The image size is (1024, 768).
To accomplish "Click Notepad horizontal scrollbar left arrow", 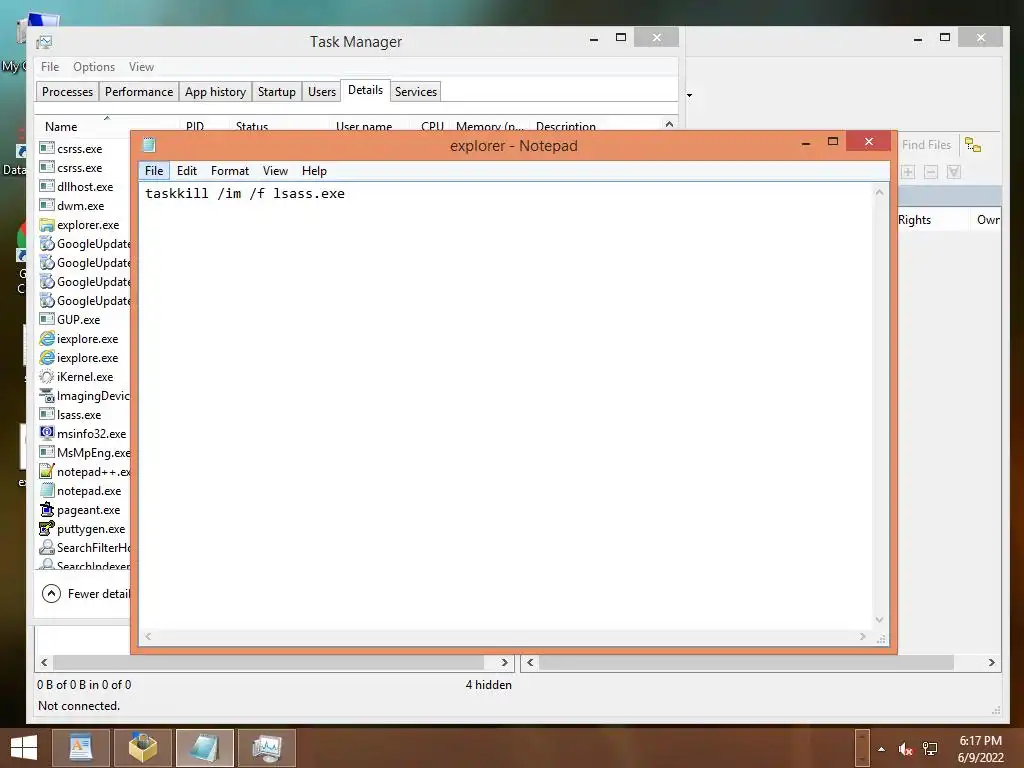I will (148, 636).
